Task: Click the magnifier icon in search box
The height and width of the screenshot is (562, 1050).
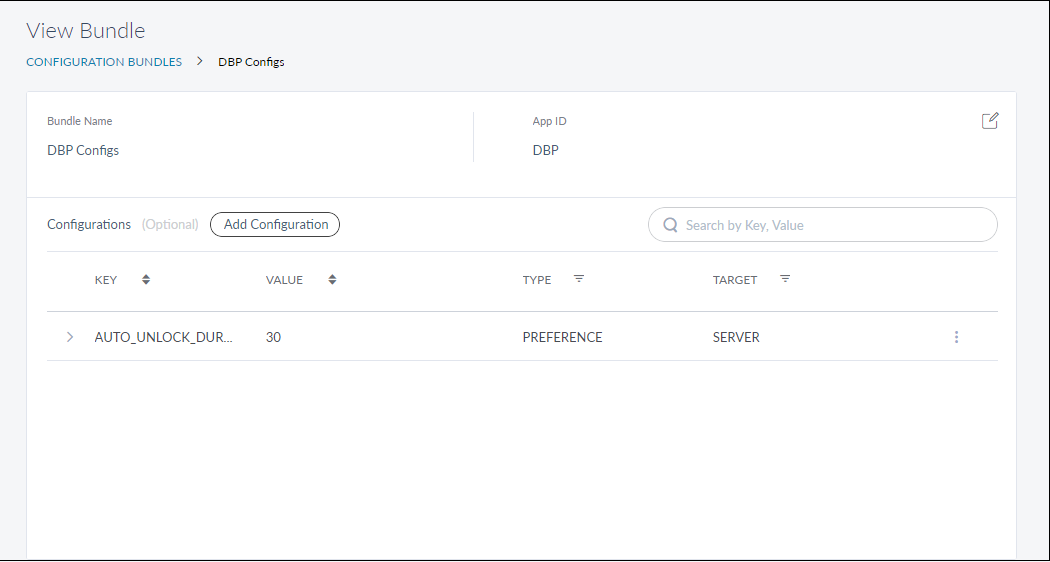Action: coord(670,225)
